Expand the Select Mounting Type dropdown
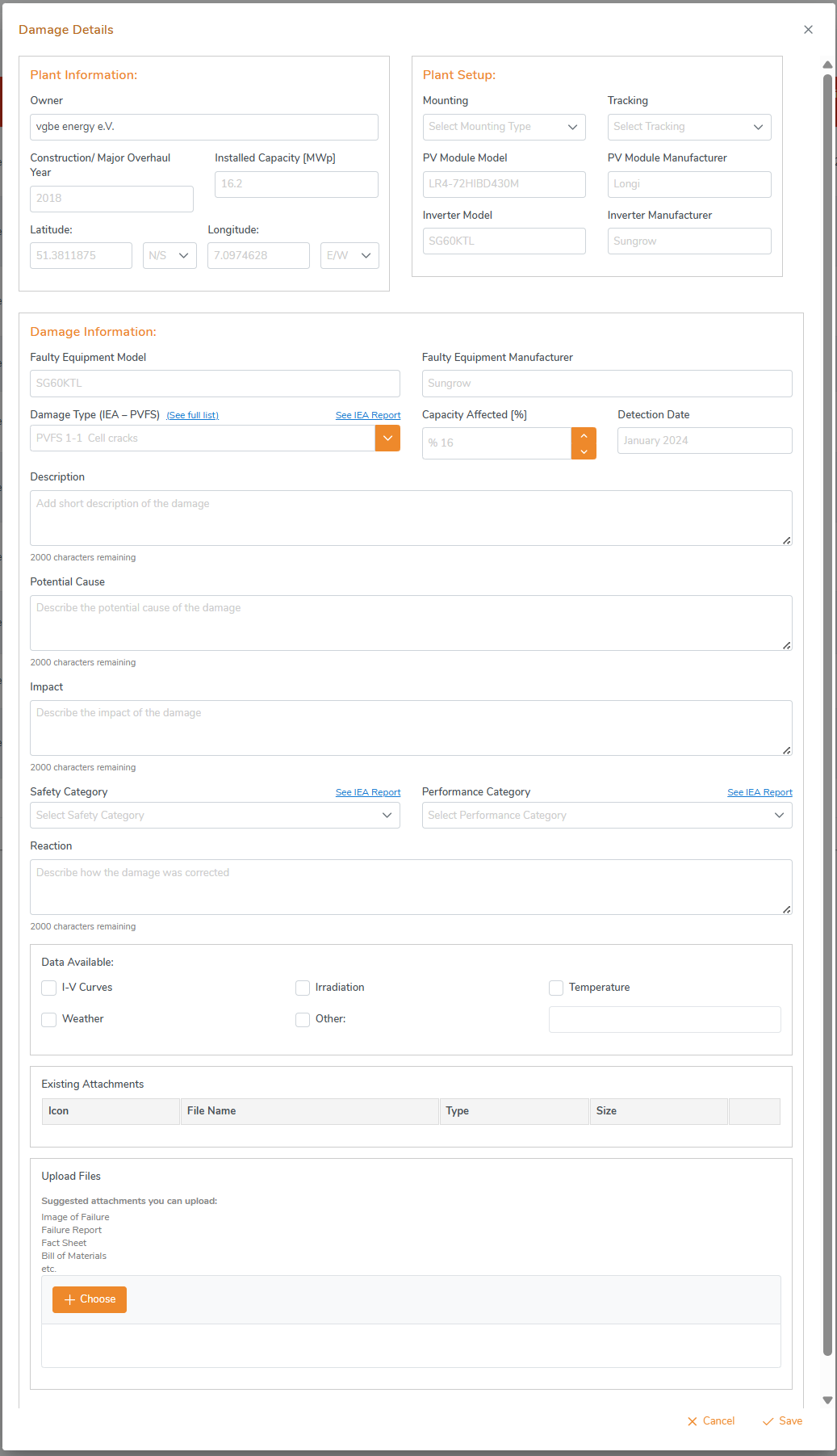This screenshot has width=837, height=1456. click(x=504, y=127)
